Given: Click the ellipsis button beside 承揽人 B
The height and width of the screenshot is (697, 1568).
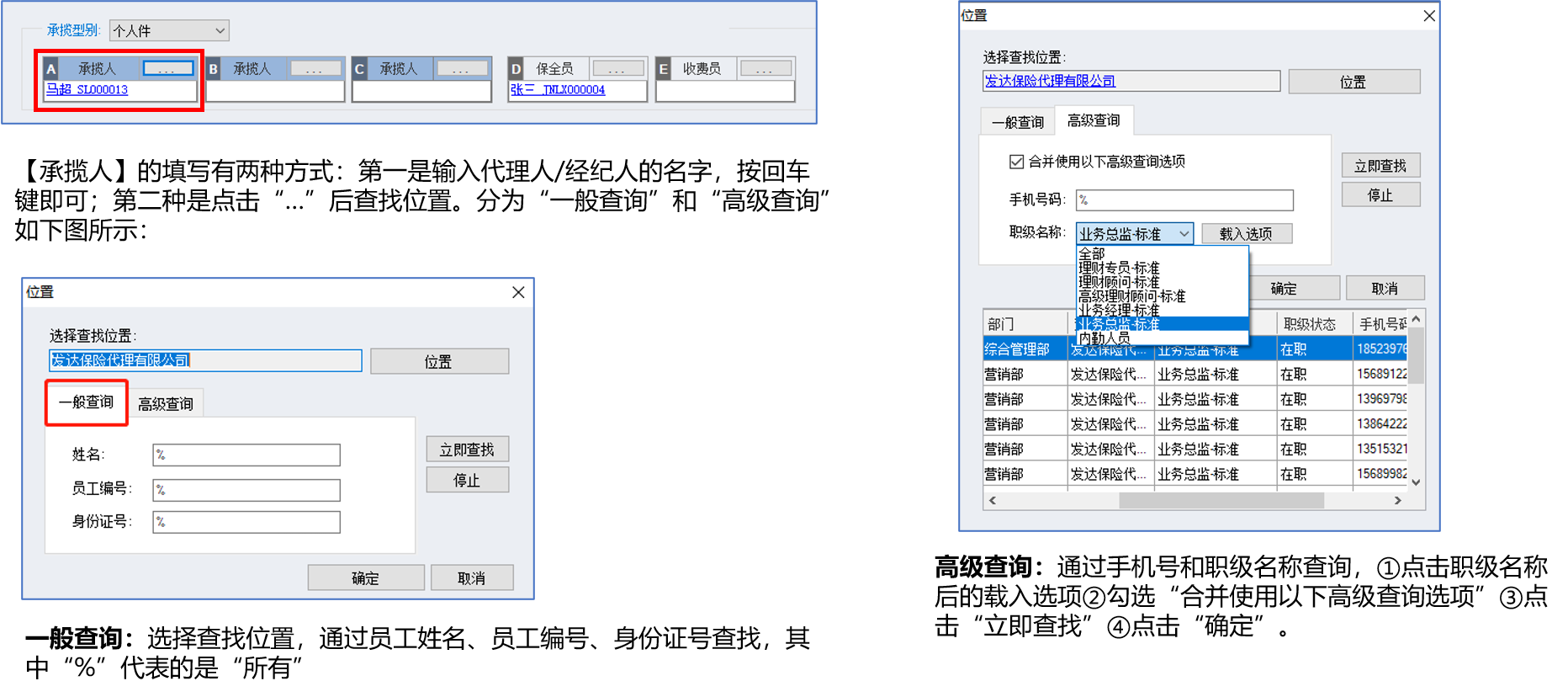Looking at the screenshot, I should click(x=315, y=68).
